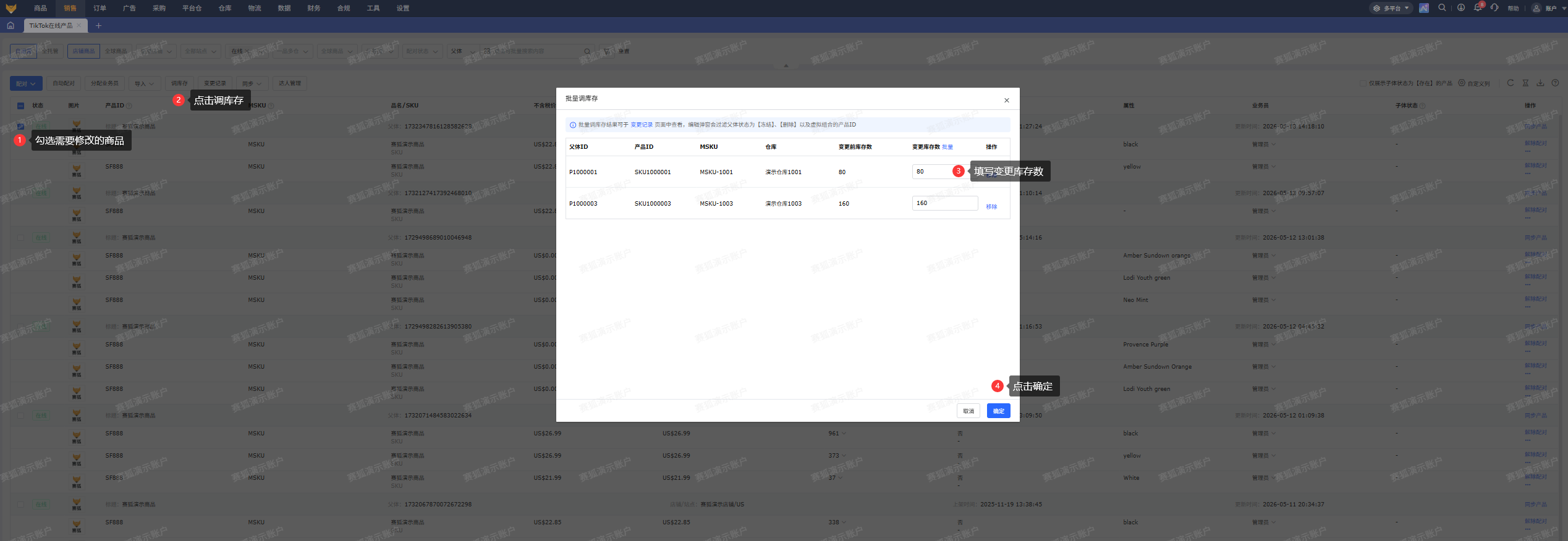The width and height of the screenshot is (1568, 541).
Task: Open the home page icon tab
Action: click(x=11, y=25)
